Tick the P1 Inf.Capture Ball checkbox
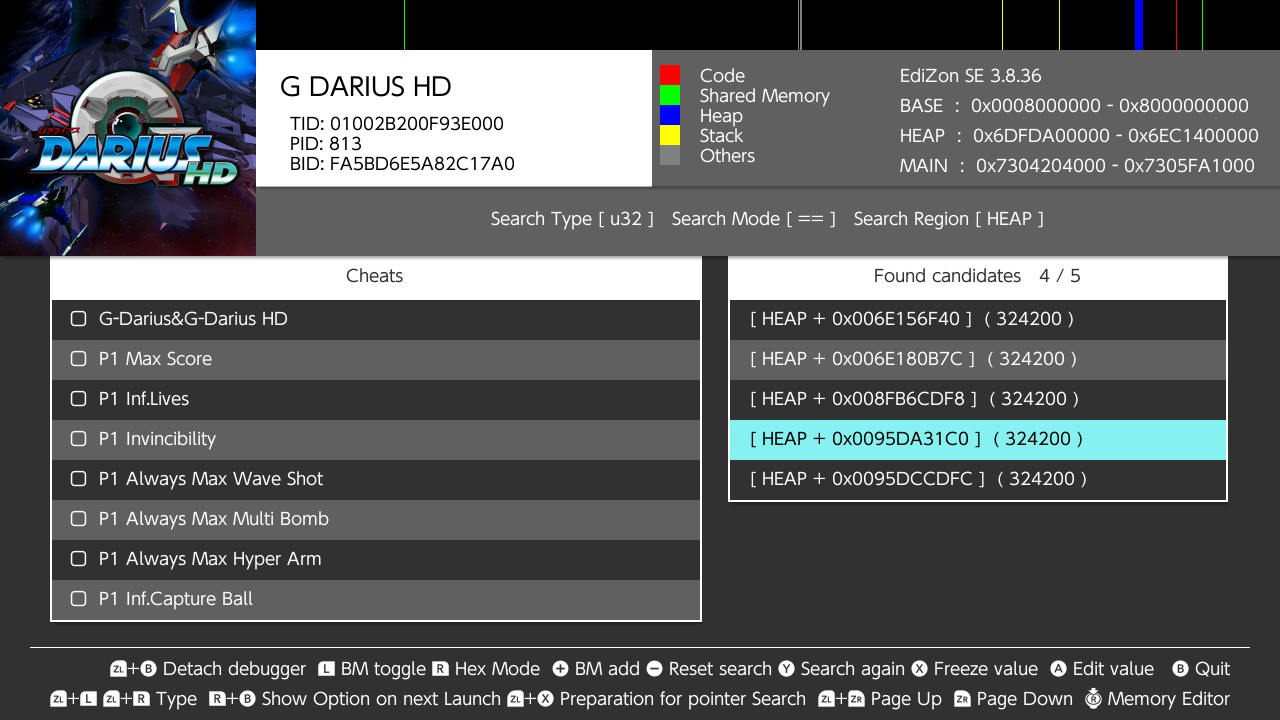This screenshot has height=720, width=1280. [79, 599]
